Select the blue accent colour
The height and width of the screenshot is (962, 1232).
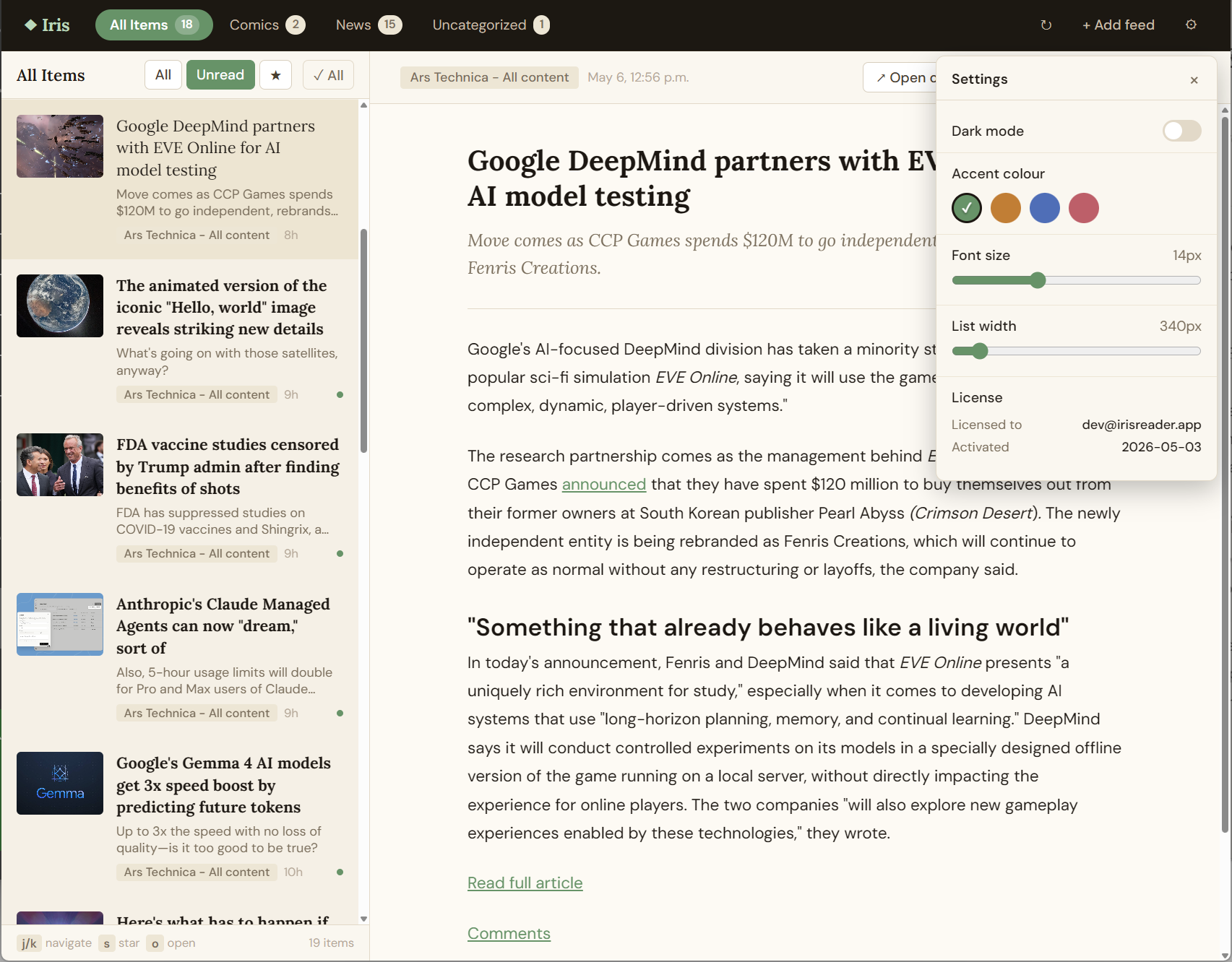(x=1045, y=208)
